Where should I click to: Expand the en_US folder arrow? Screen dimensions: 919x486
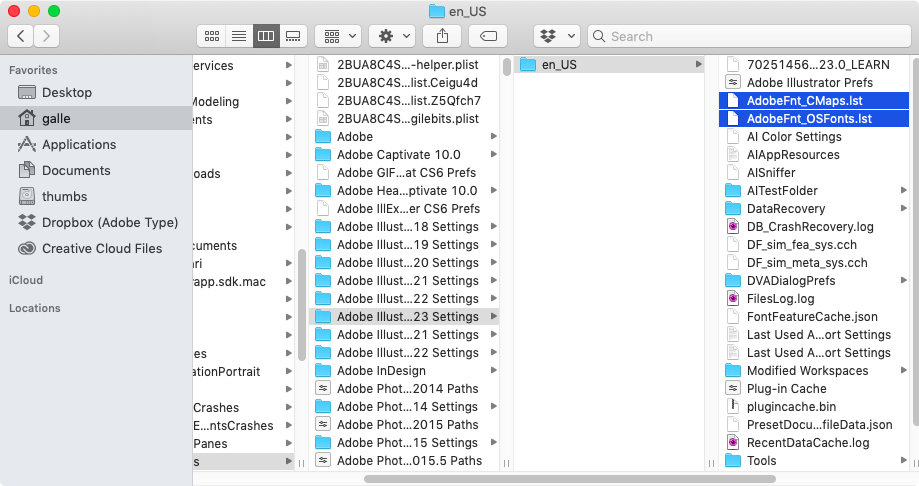[x=699, y=64]
